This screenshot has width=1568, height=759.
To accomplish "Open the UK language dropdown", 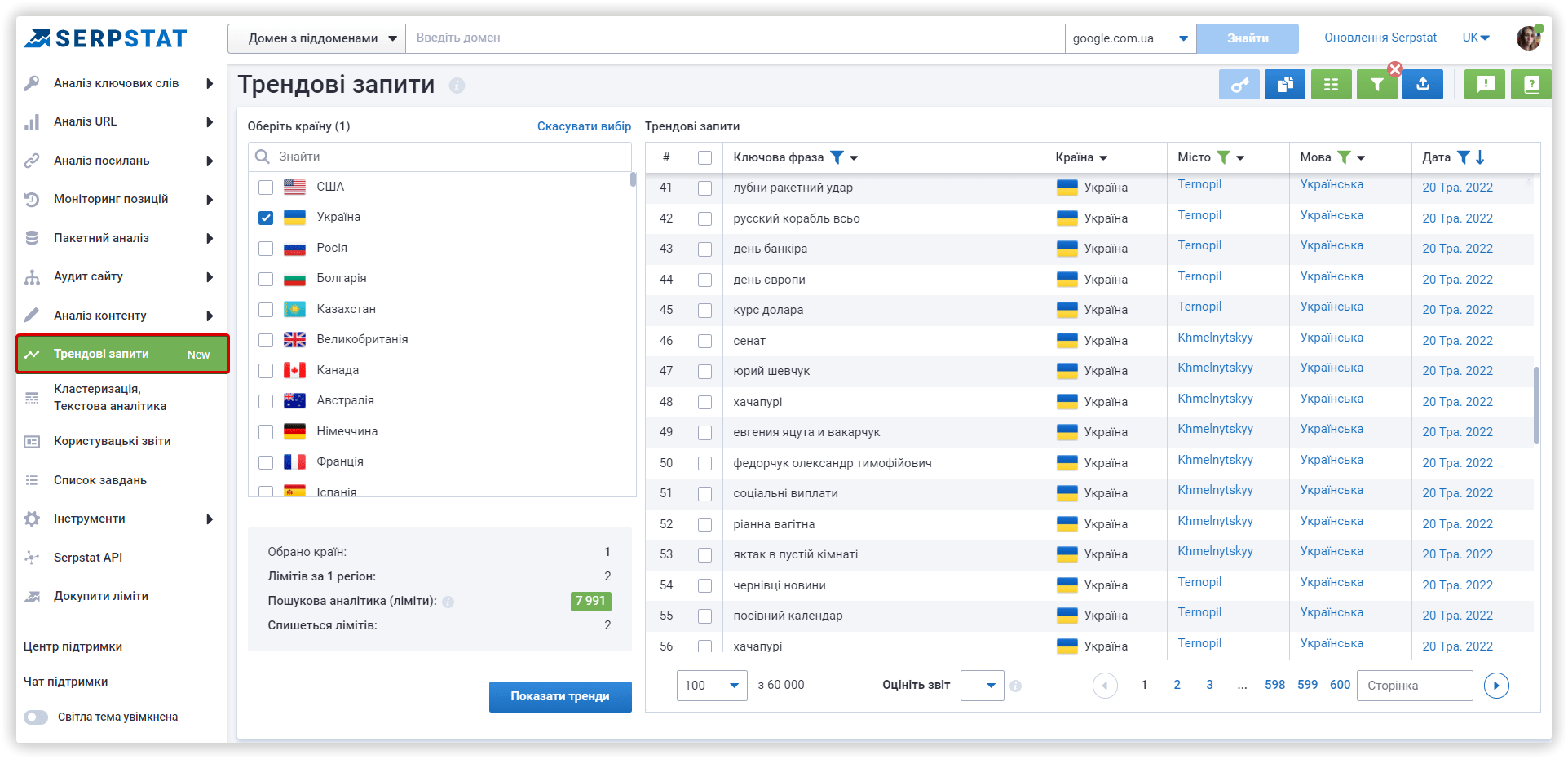I will pyautogui.click(x=1476, y=38).
